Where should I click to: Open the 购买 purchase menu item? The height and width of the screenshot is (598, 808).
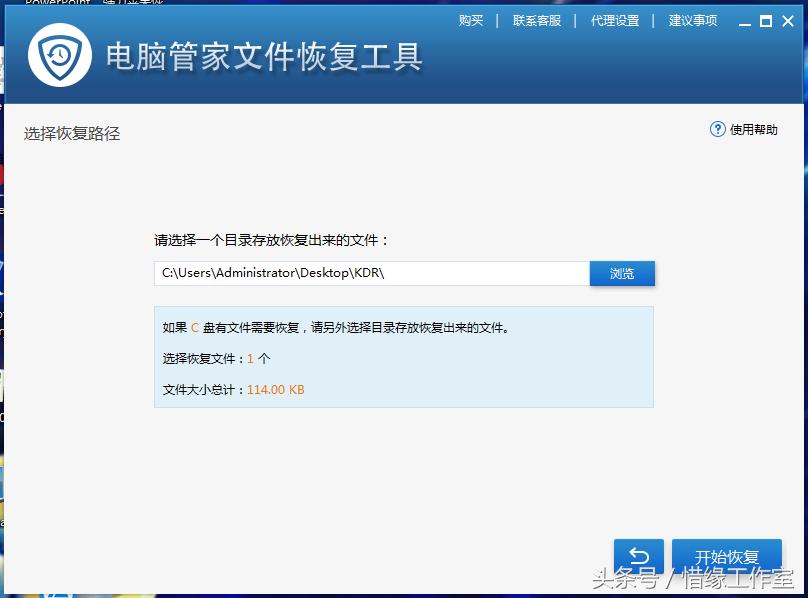[470, 20]
